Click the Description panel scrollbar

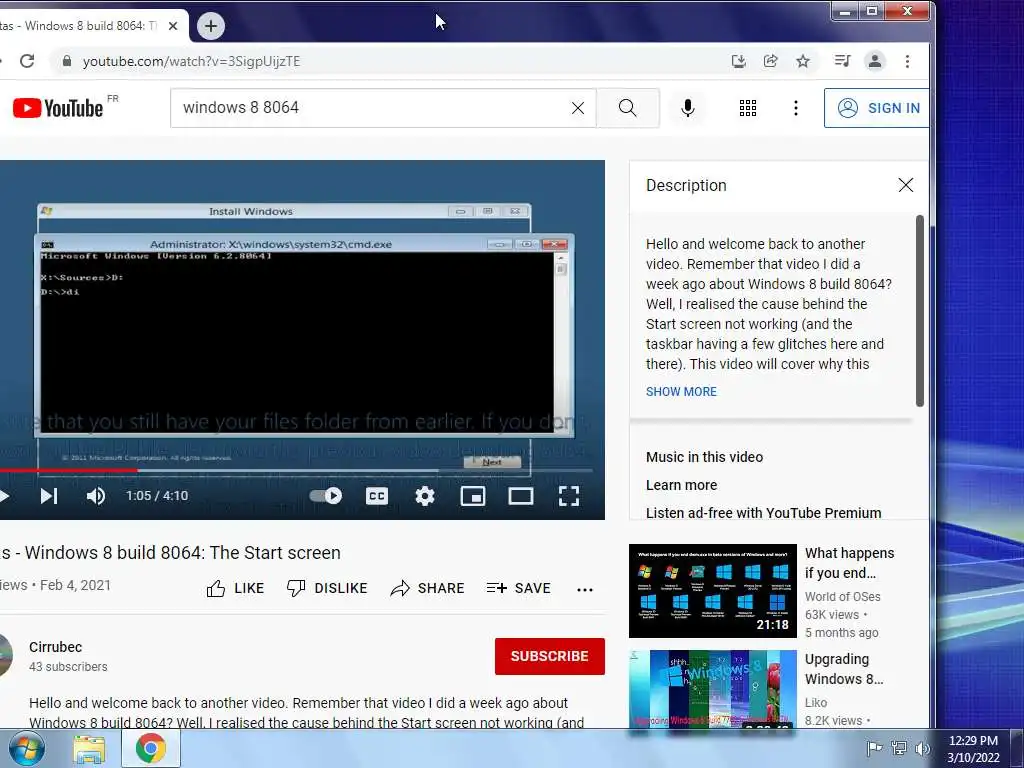pos(920,311)
